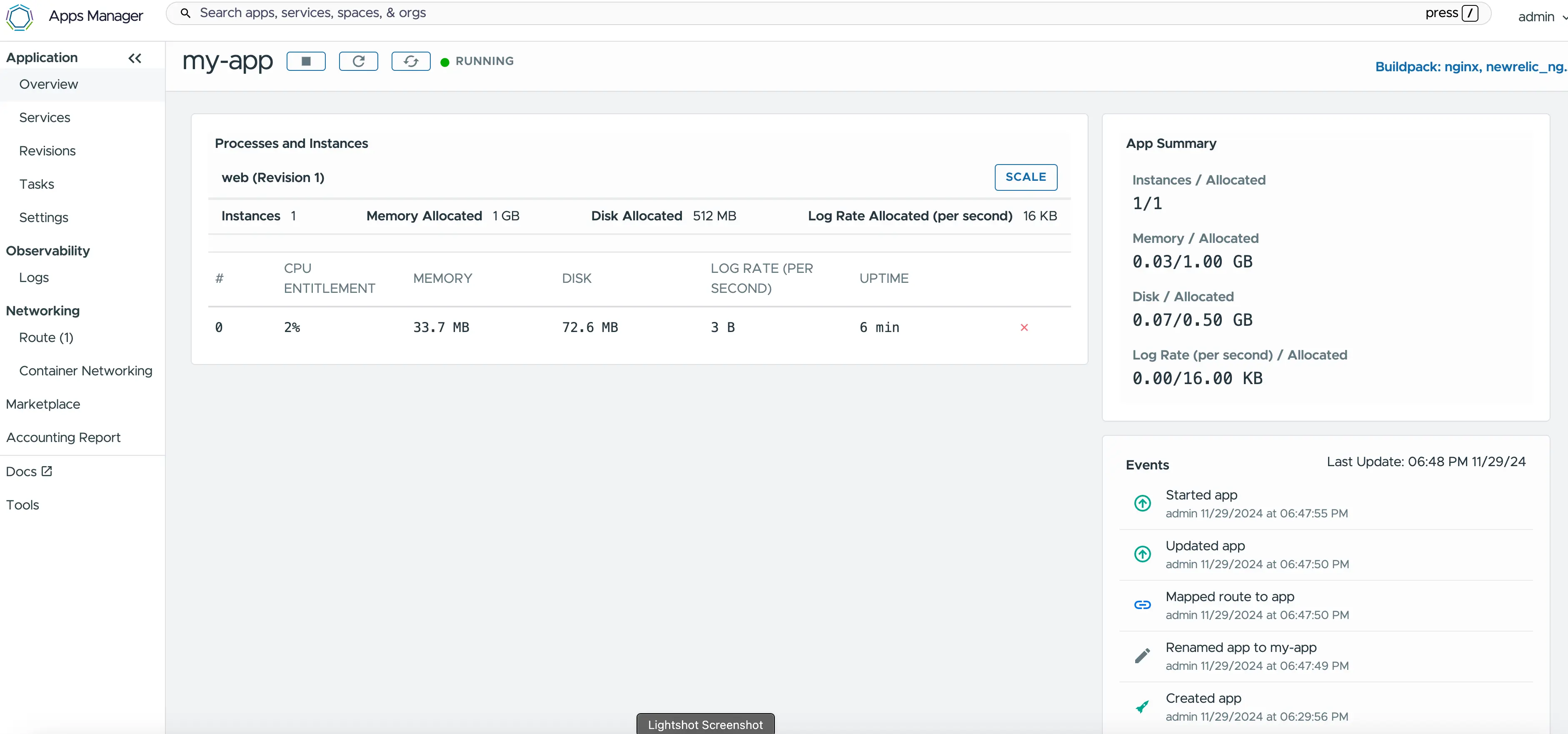1568x734 pixels.
Task: Click the green RUNNING status dot
Action: (445, 62)
